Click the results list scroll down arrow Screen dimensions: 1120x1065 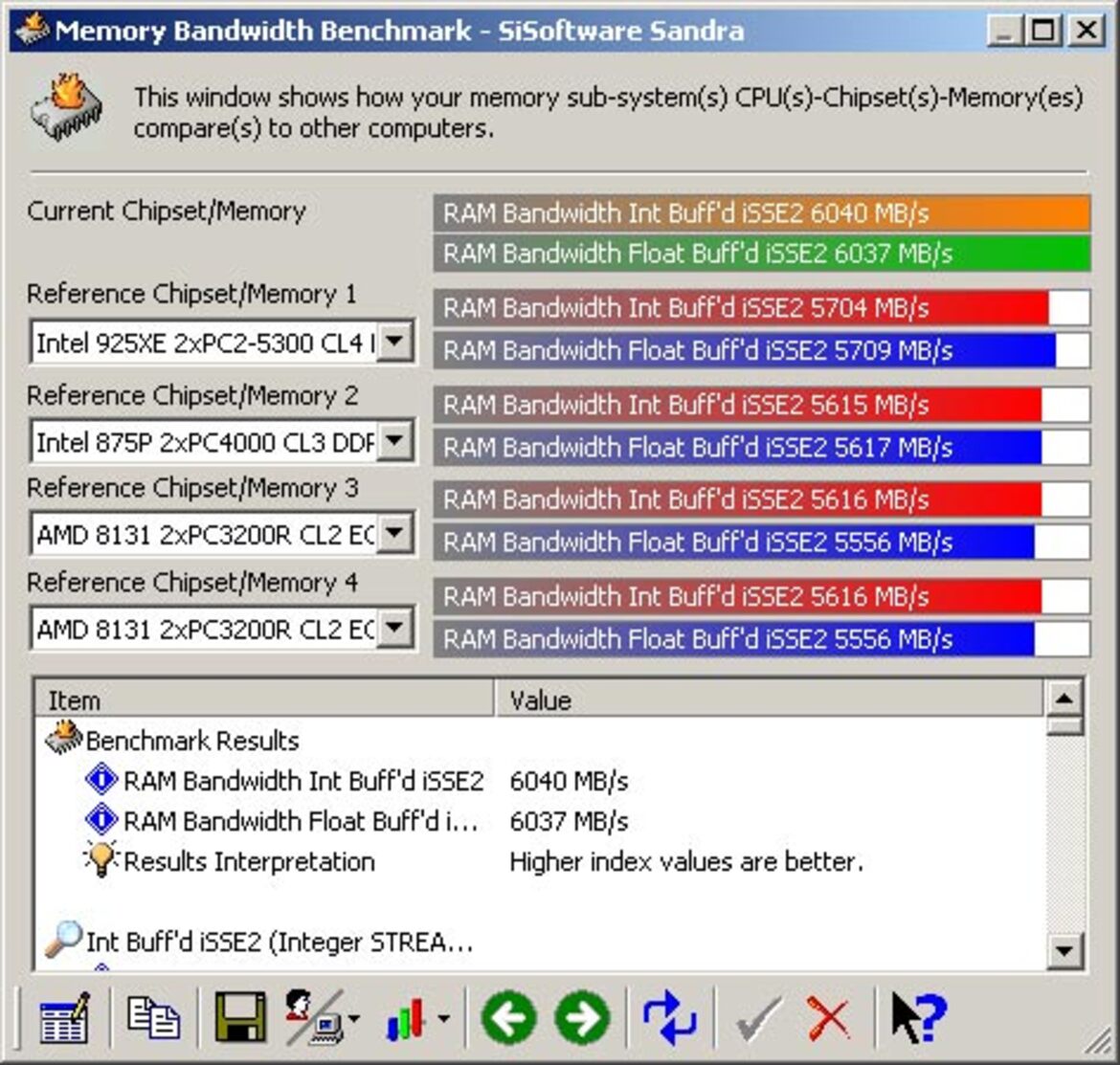(x=1064, y=950)
